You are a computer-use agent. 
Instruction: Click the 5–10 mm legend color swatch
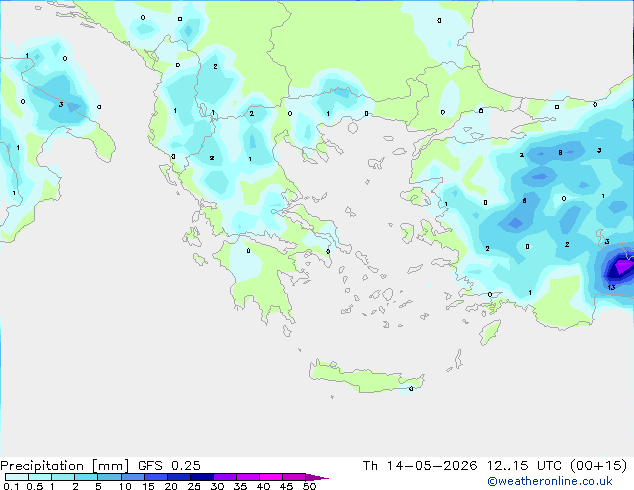tap(110, 477)
